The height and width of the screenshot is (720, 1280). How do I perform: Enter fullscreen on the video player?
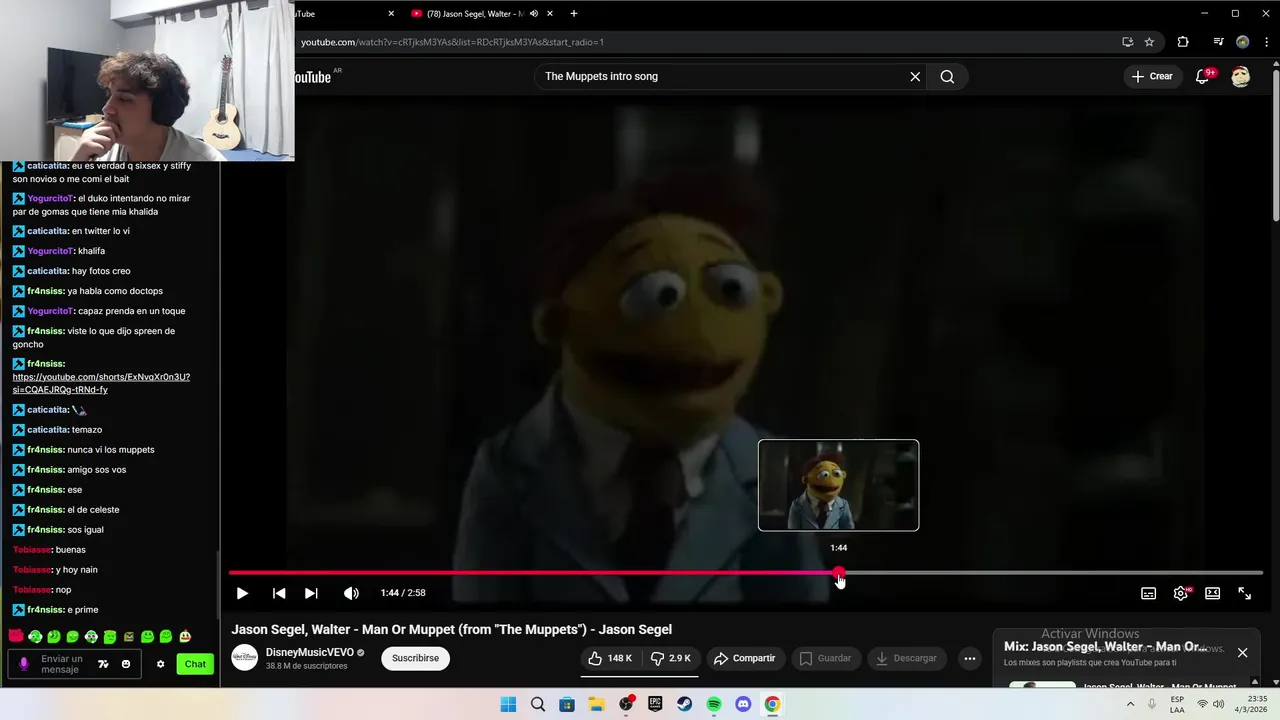pos(1245,593)
